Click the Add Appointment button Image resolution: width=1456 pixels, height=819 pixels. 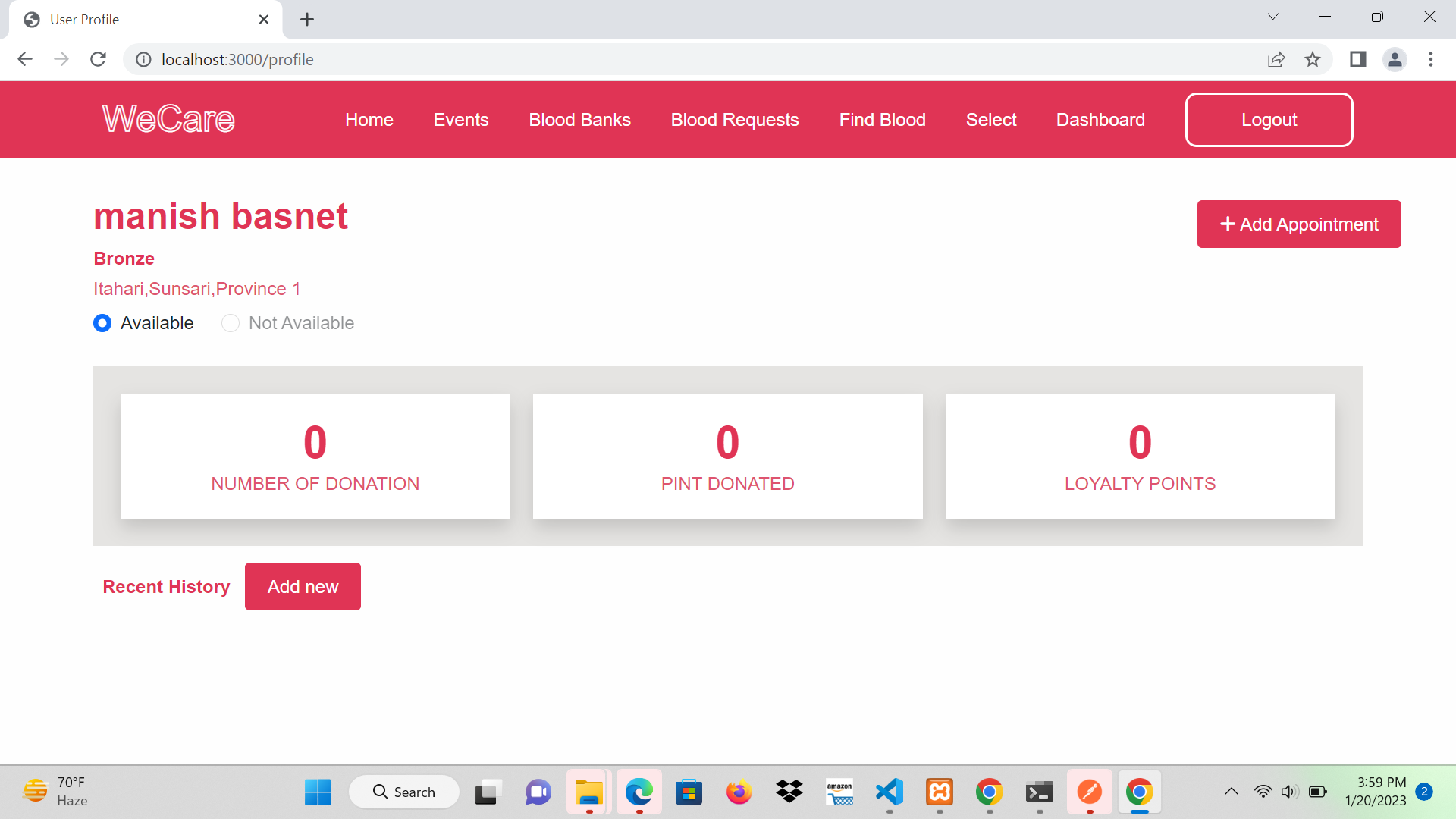(1298, 224)
